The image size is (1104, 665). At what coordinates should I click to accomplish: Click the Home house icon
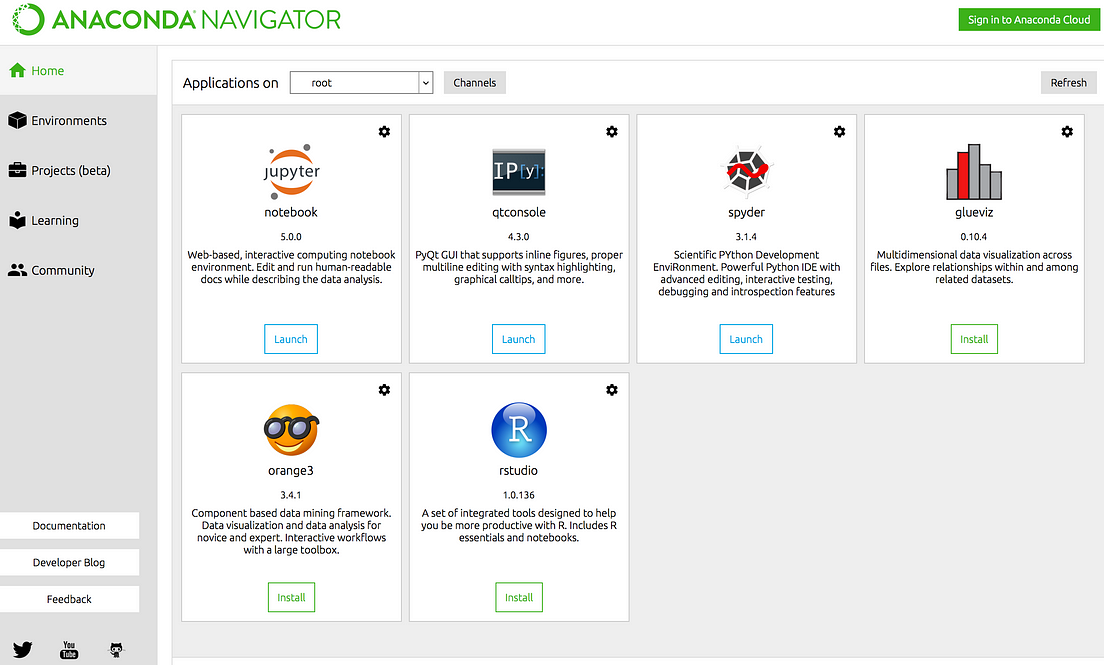click(x=18, y=70)
